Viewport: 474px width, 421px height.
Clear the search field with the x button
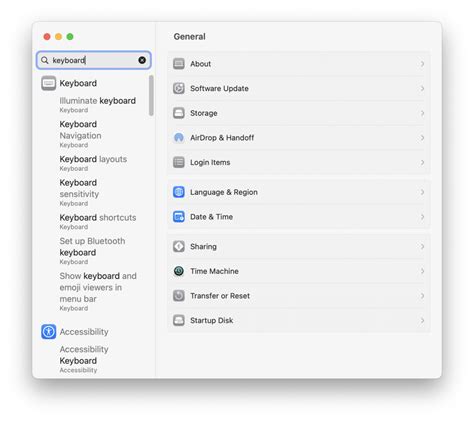(x=142, y=60)
